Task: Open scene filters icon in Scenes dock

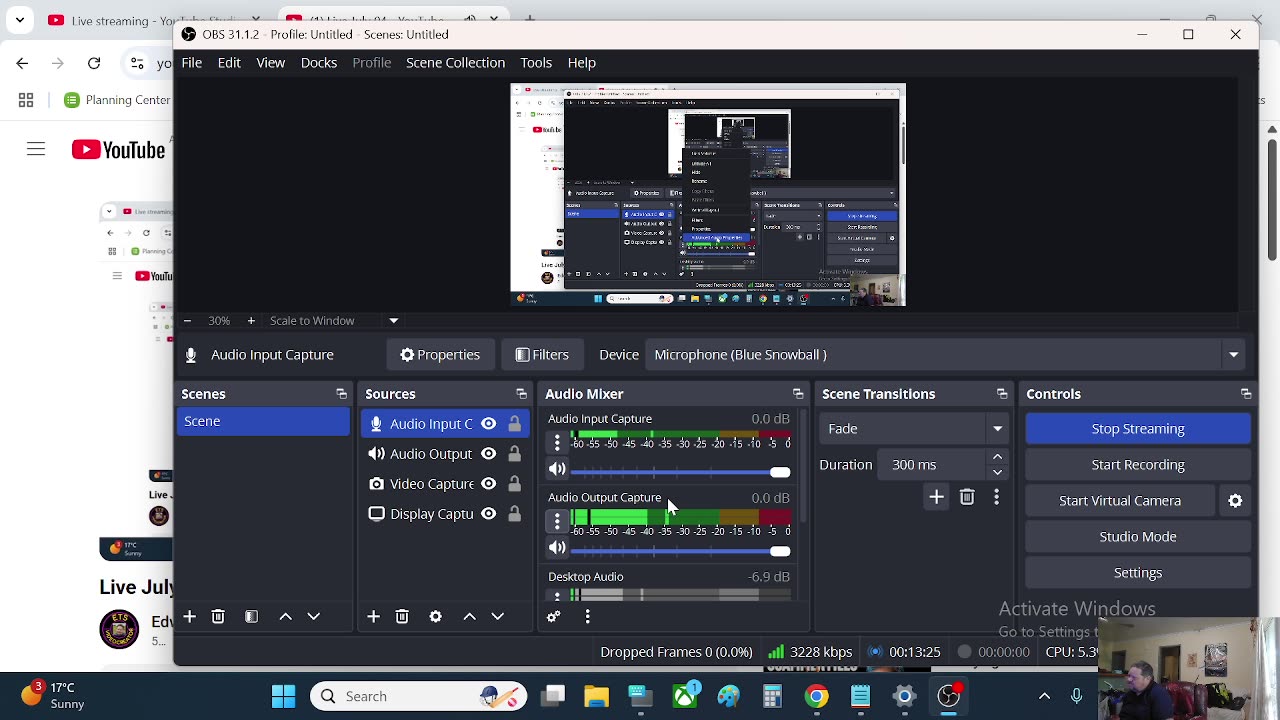Action: 251,617
